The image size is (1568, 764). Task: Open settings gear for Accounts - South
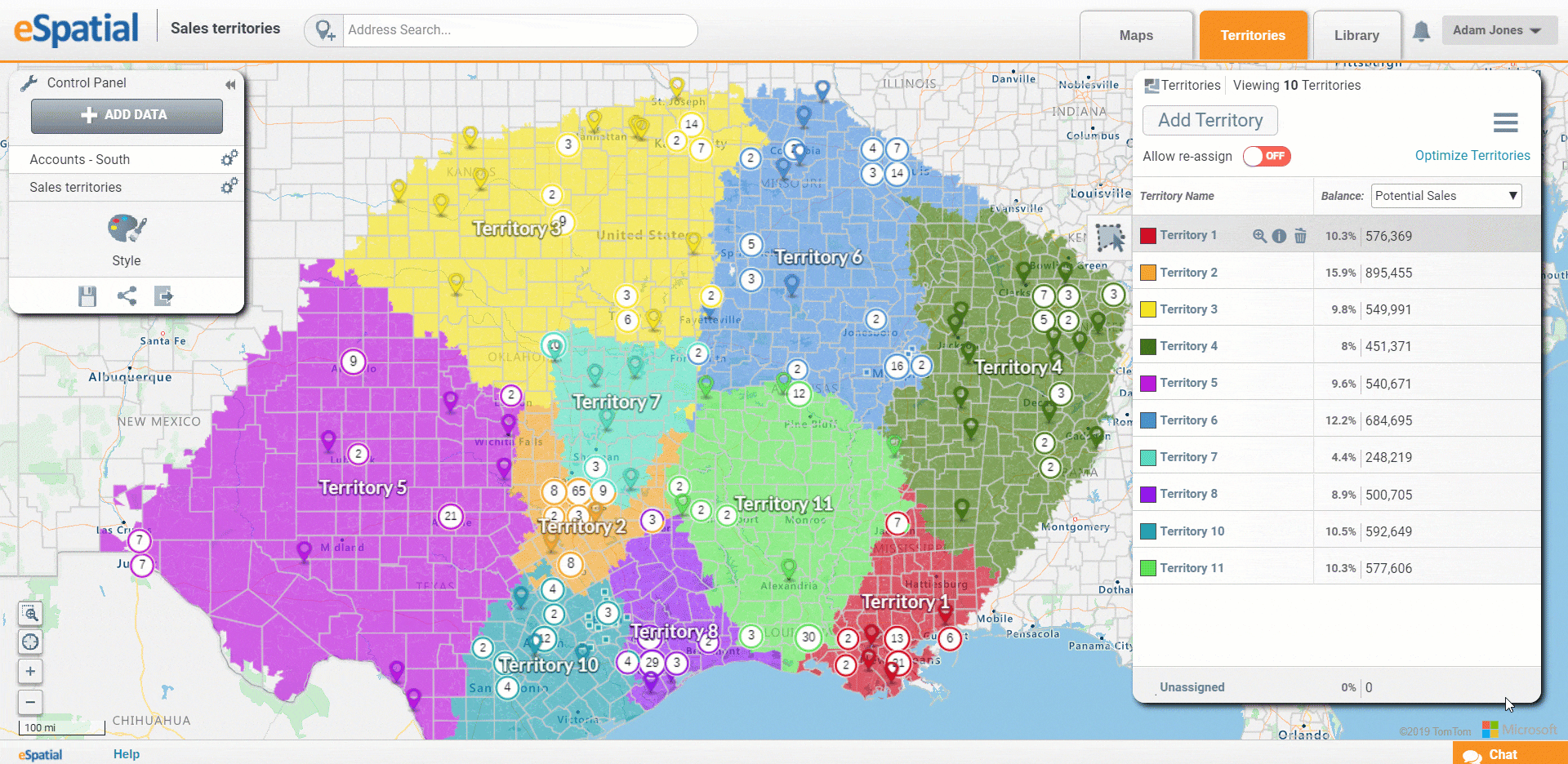229,158
